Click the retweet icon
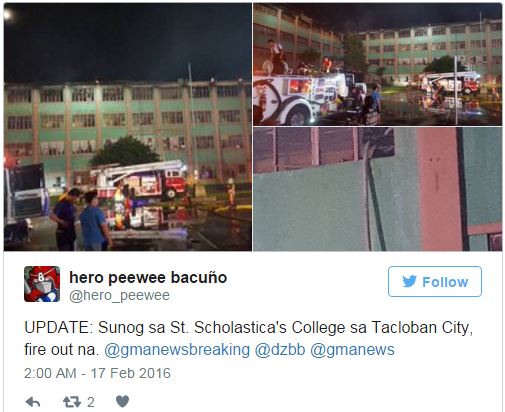This screenshot has height=412, width=505. coord(72,402)
